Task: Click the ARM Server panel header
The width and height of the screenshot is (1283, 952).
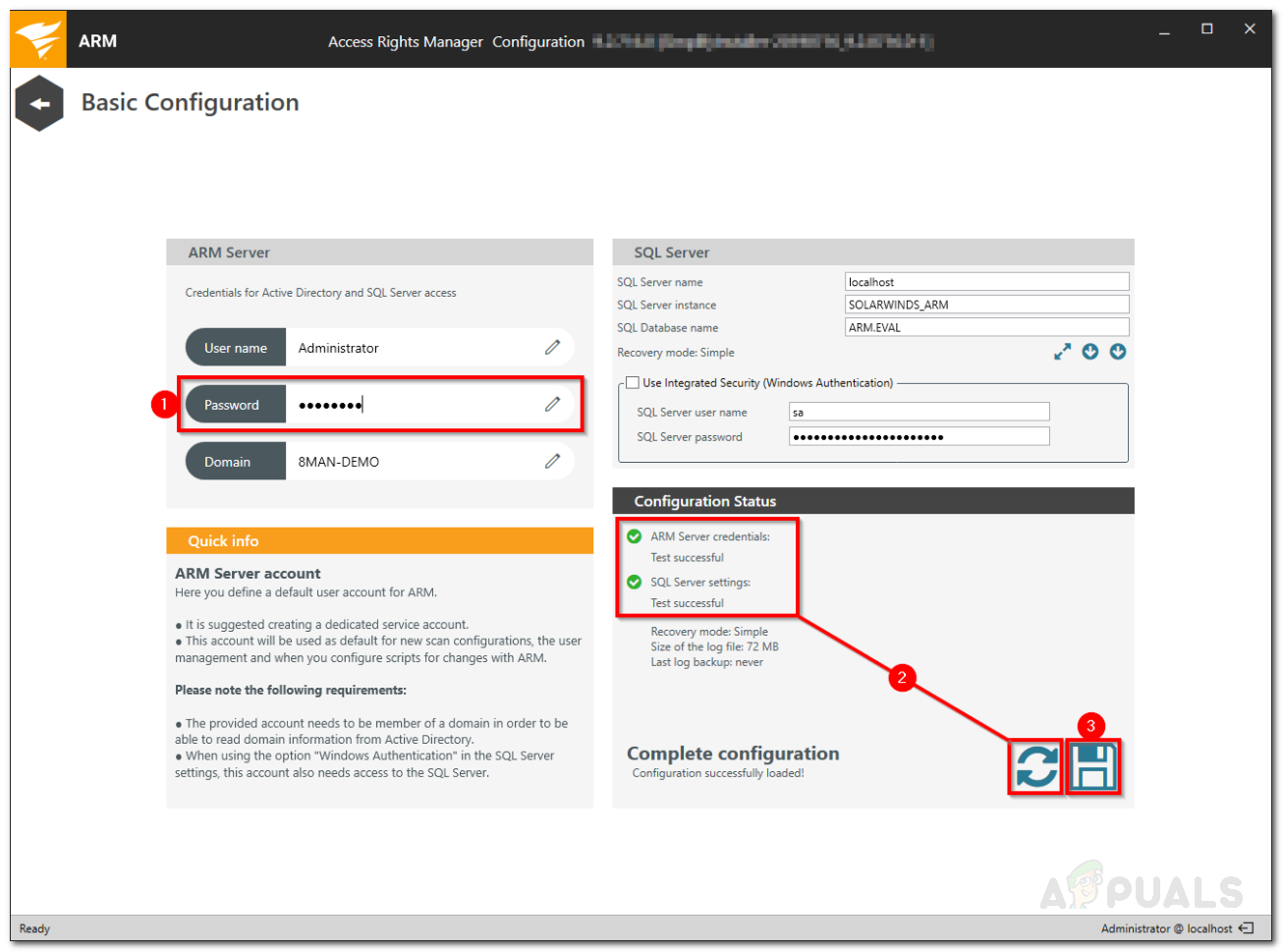Action: (380, 252)
